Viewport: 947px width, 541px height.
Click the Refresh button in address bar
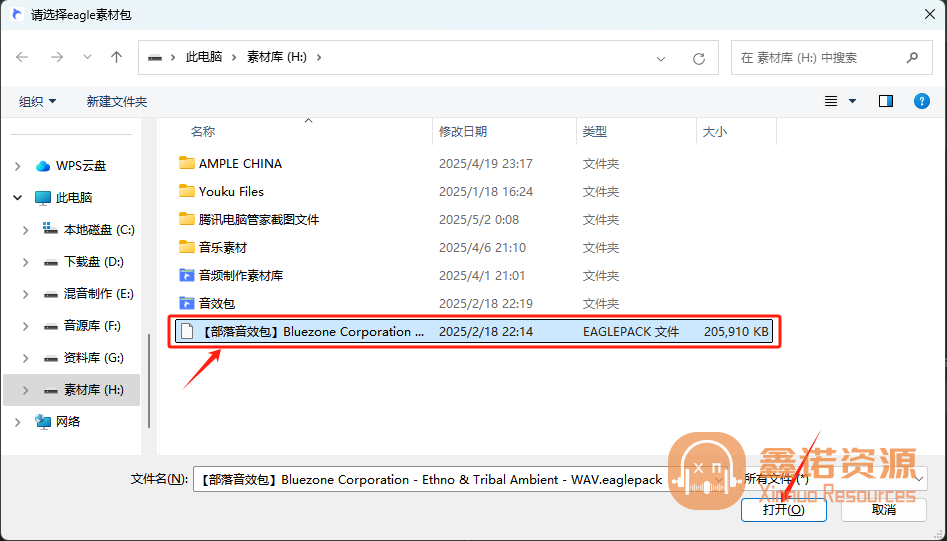tap(699, 58)
